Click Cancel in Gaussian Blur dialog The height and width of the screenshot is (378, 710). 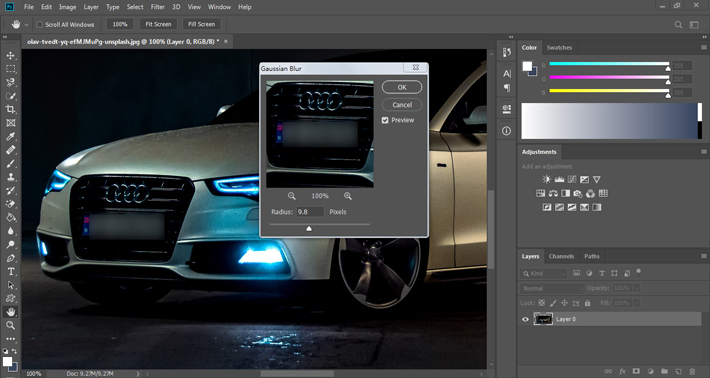coord(402,105)
